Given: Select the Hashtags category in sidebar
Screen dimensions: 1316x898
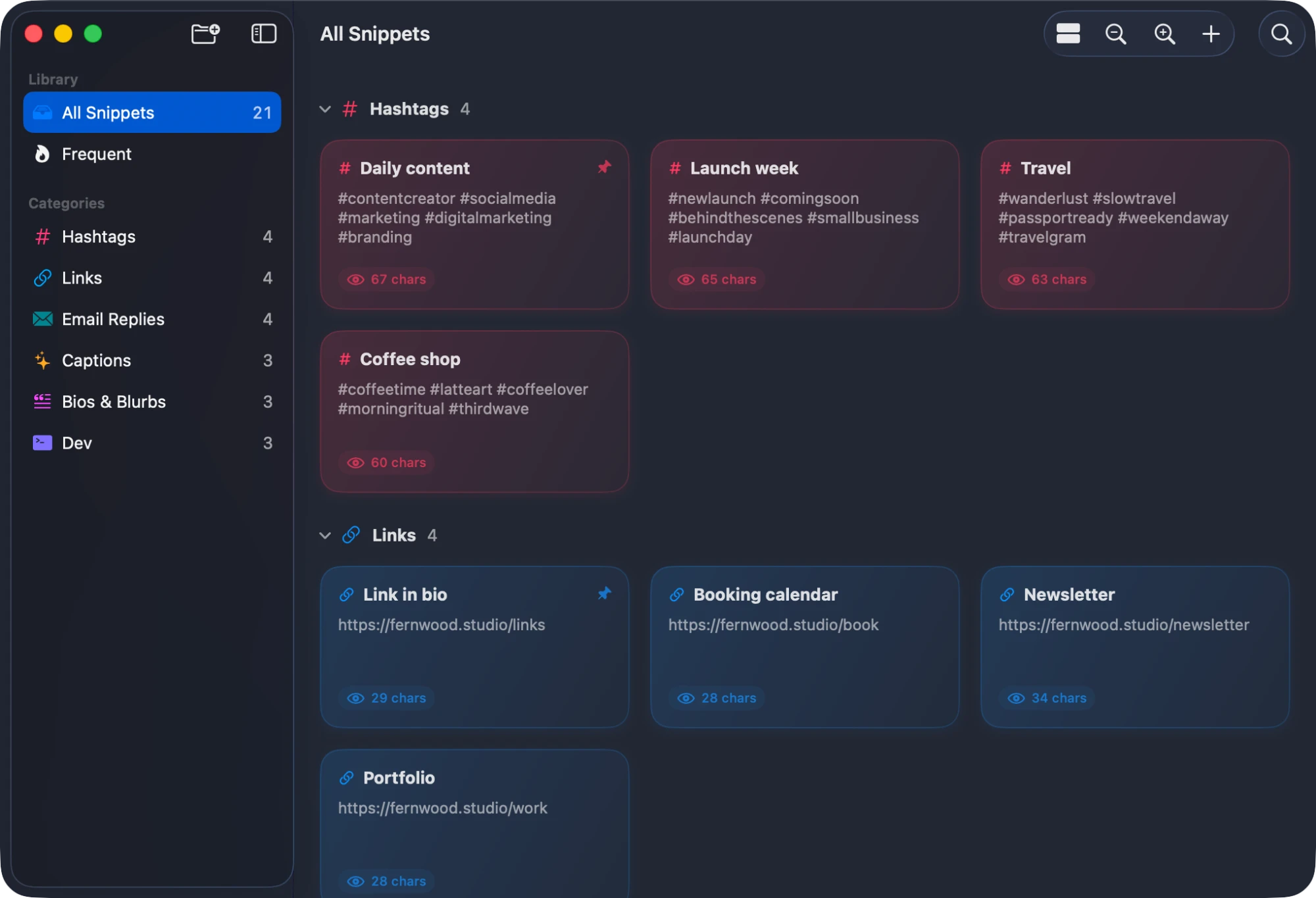Looking at the screenshot, I should tap(152, 237).
